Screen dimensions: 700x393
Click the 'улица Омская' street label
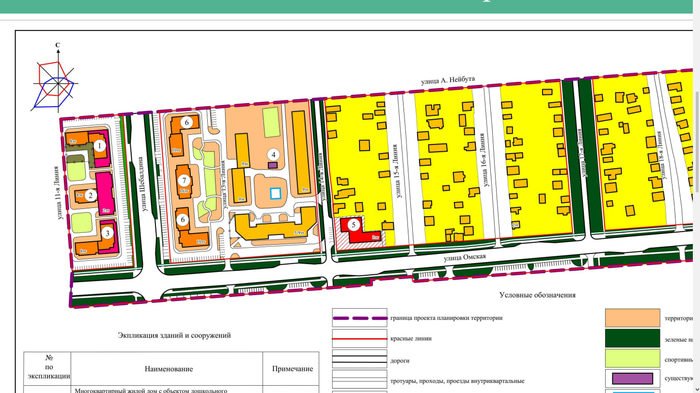point(465,257)
